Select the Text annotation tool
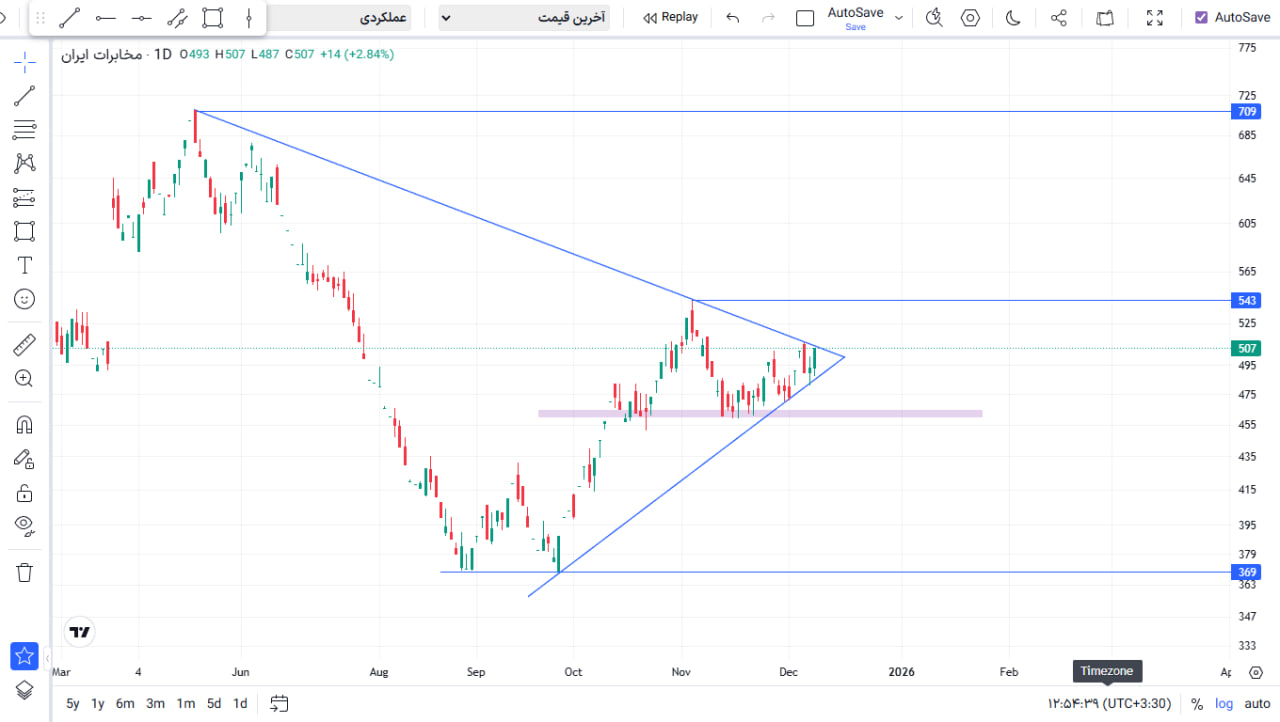Image resolution: width=1280 pixels, height=722 pixels. coord(25,265)
